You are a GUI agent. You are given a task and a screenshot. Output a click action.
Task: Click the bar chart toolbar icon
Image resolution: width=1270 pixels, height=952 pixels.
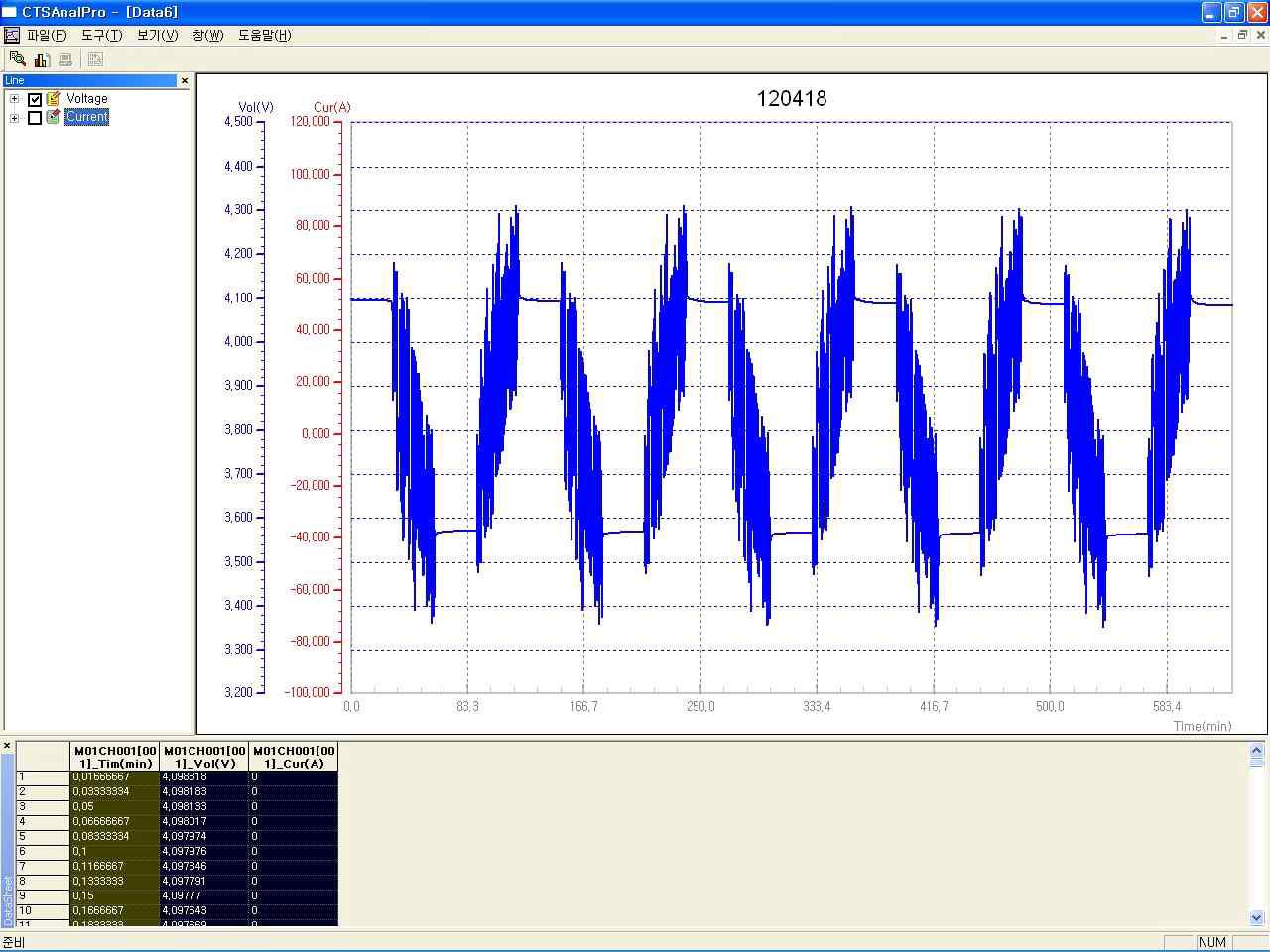coord(42,59)
